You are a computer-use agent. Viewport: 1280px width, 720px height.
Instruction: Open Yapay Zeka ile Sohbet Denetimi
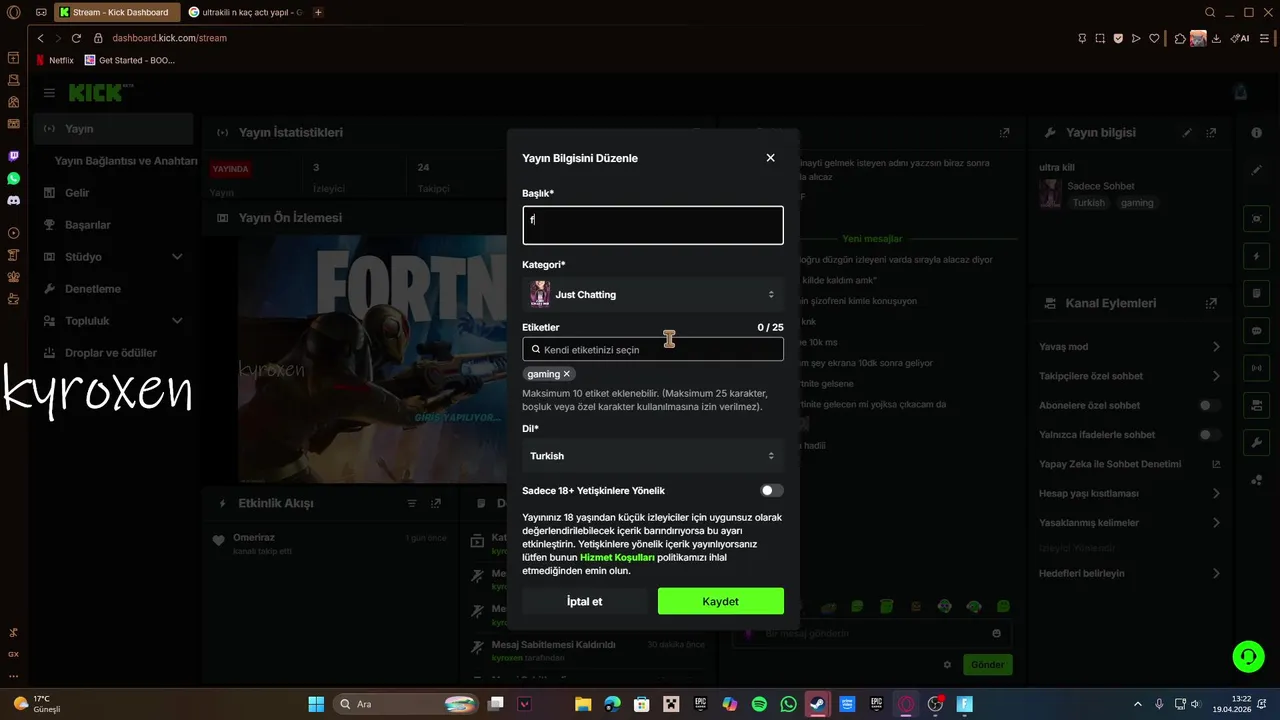pyautogui.click(x=1130, y=464)
